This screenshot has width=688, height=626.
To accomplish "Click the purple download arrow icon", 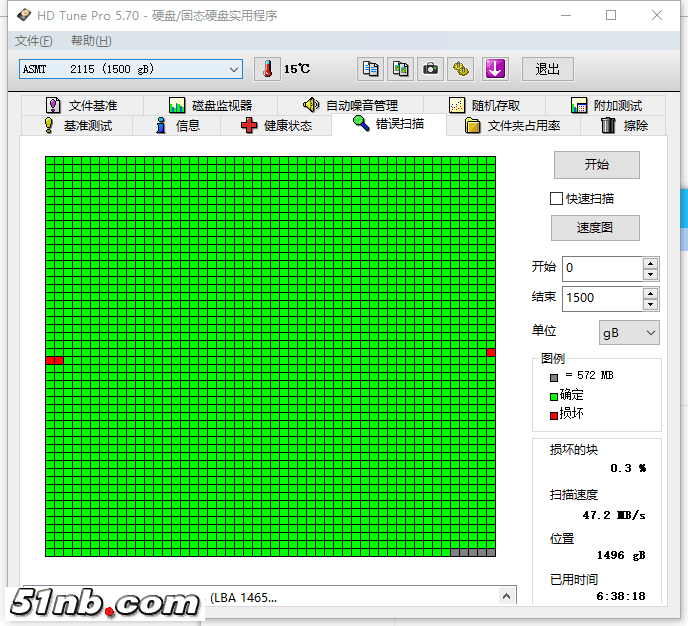I will click(496, 69).
